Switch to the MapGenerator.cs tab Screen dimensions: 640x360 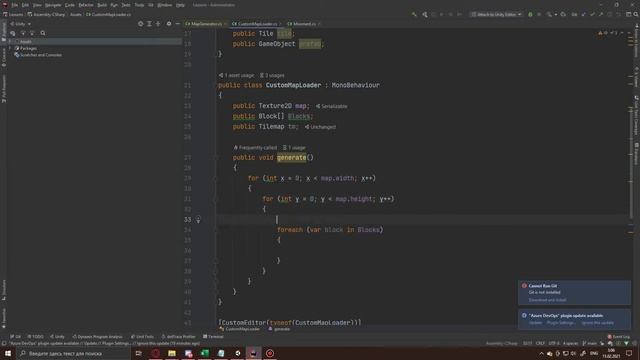206,24
